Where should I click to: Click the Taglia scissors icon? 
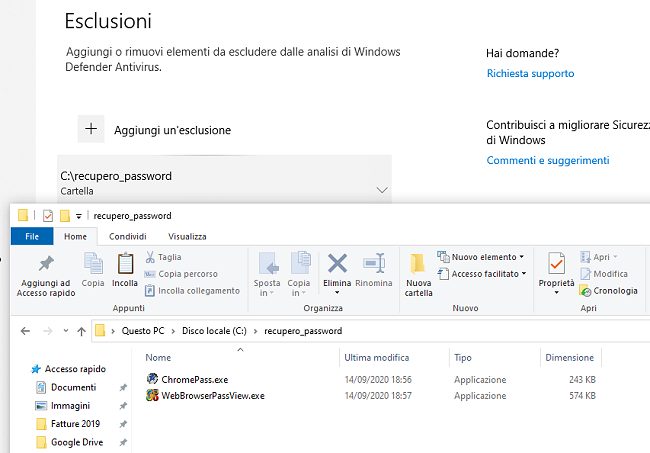tap(150, 257)
